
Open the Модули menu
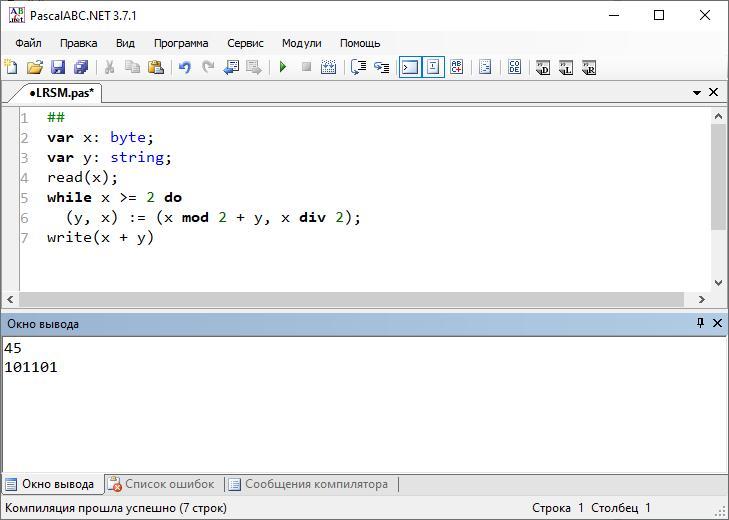(x=301, y=43)
